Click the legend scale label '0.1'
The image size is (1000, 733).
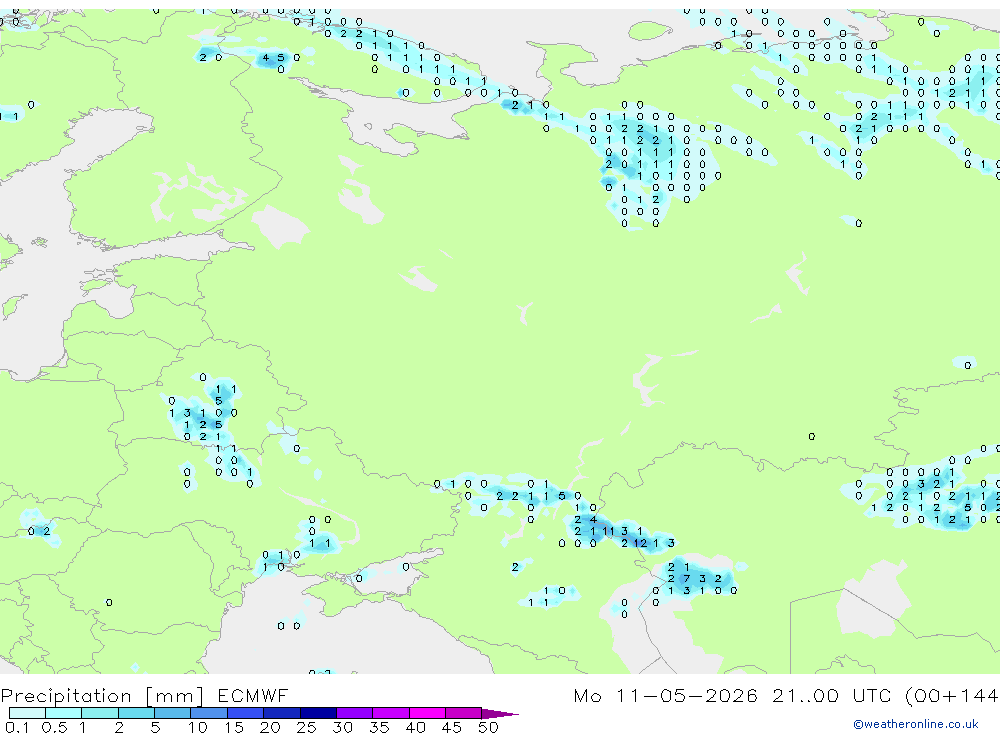[17, 727]
